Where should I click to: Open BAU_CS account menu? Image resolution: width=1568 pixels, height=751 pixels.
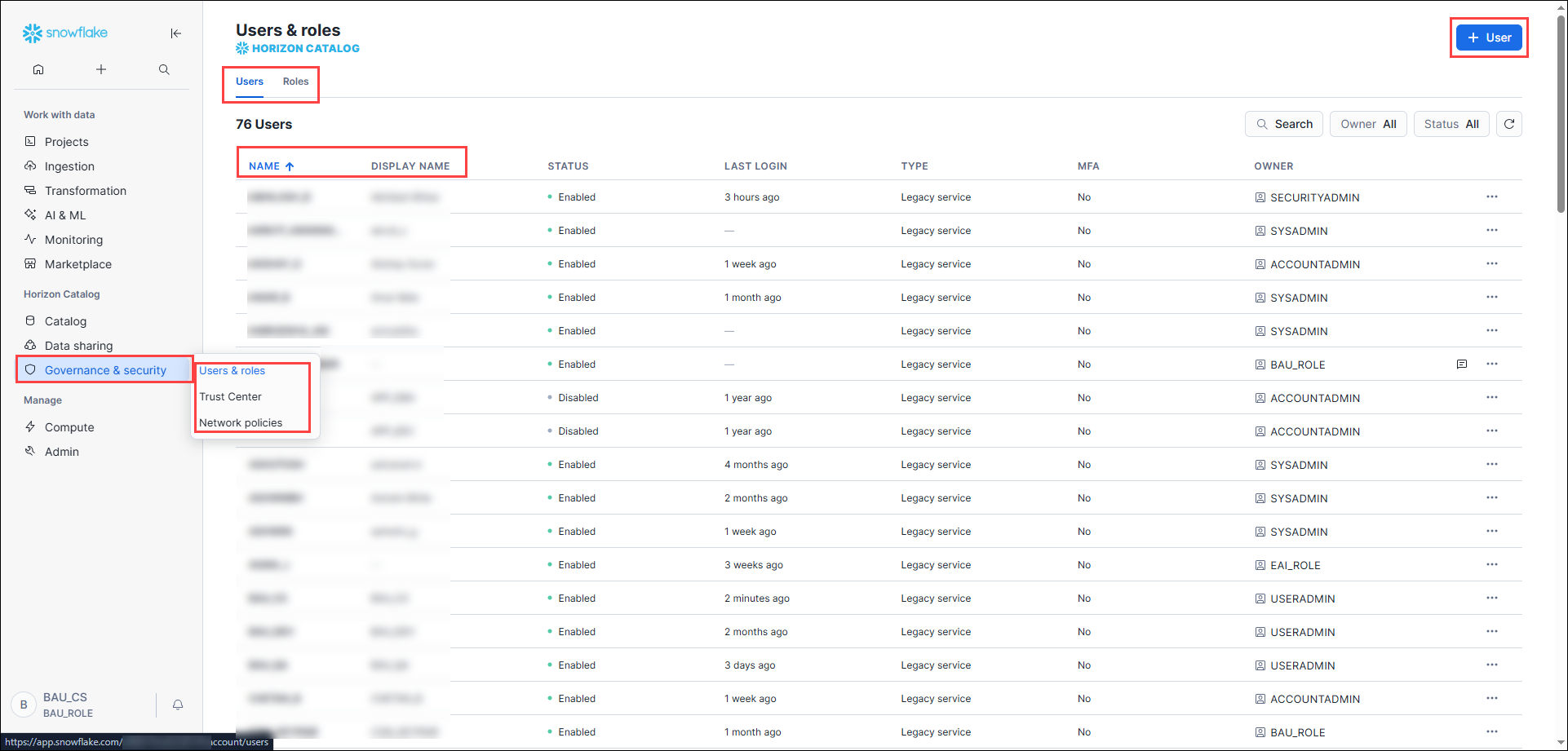(x=65, y=705)
